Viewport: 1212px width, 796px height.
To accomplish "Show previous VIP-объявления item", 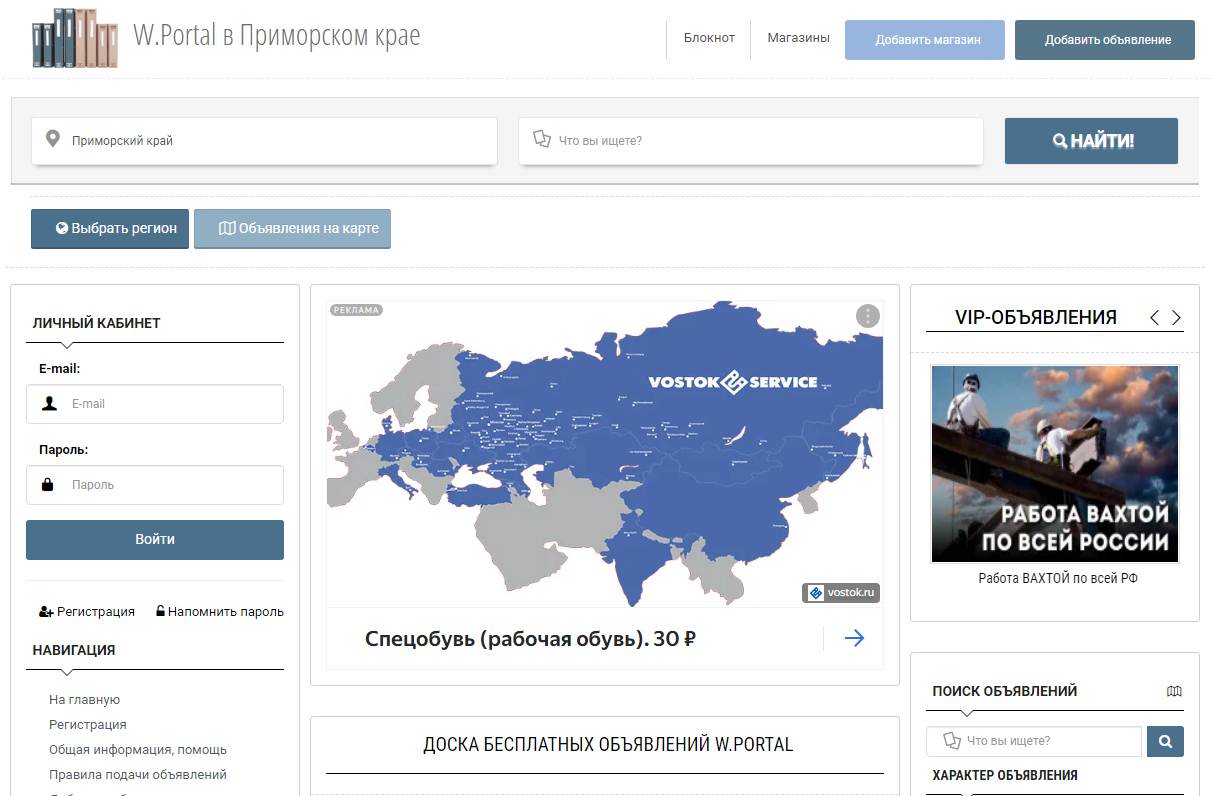I will pyautogui.click(x=1155, y=318).
